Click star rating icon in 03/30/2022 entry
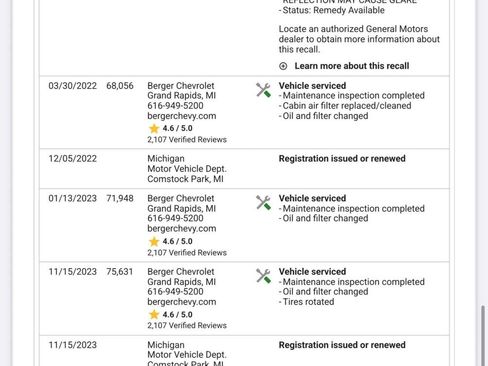The image size is (488, 366). 154,128
